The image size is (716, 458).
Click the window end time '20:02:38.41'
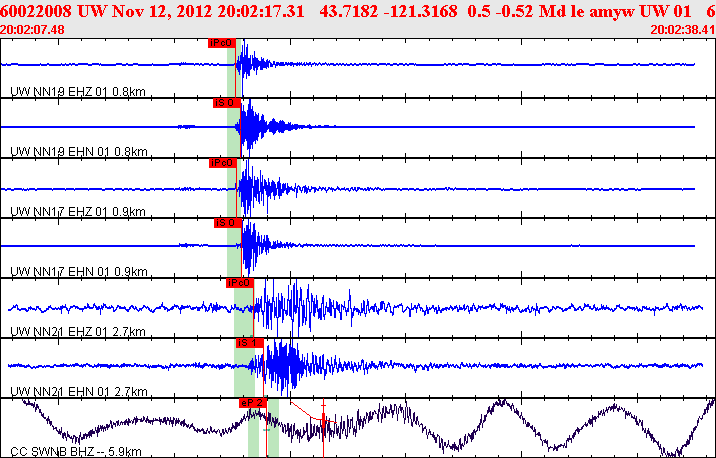pyautogui.click(x=683, y=30)
